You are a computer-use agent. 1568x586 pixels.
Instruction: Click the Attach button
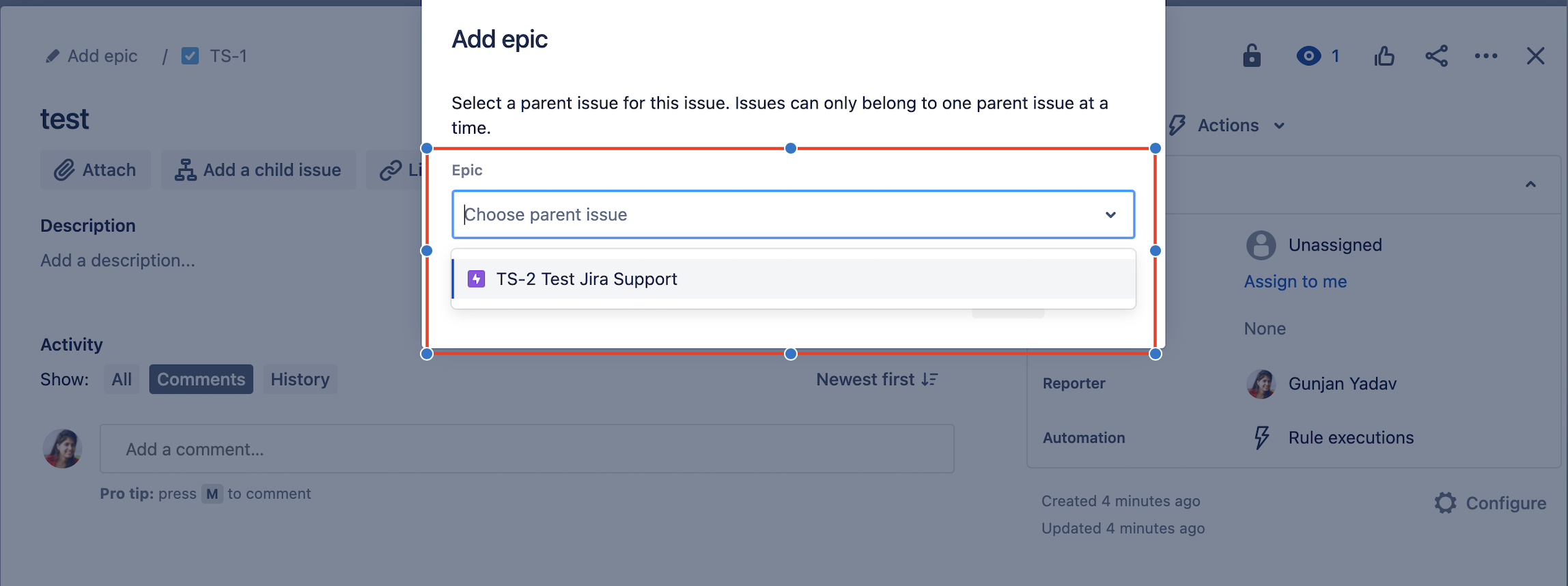pyautogui.click(x=96, y=170)
